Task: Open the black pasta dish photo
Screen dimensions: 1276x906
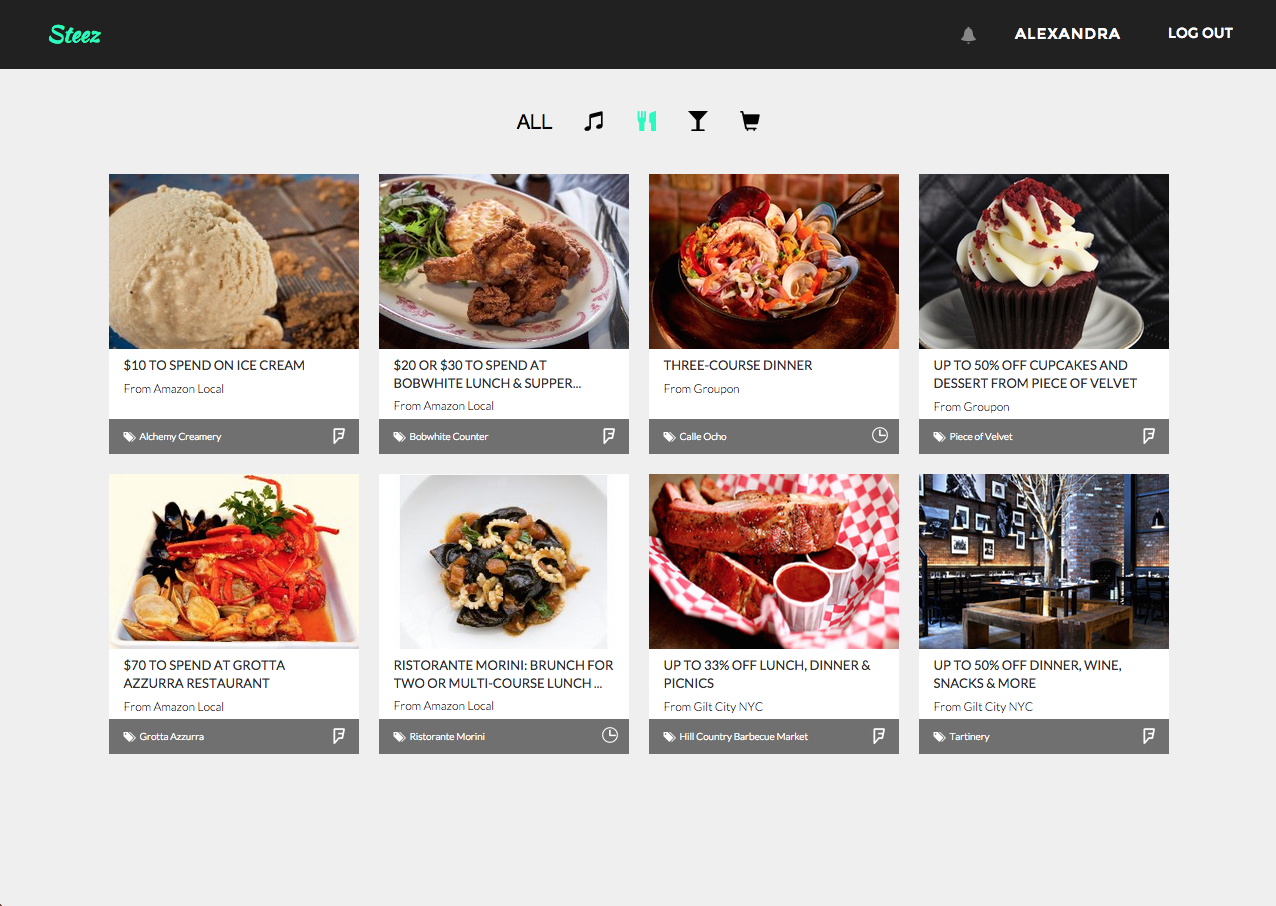Action: click(x=504, y=561)
